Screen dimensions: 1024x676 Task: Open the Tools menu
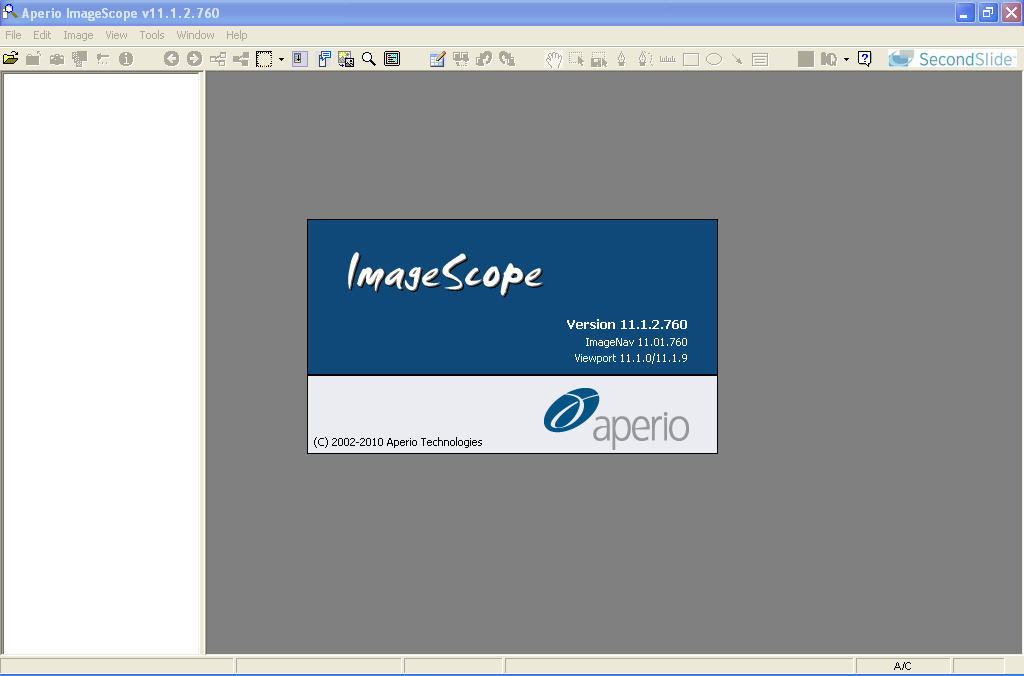(152, 35)
